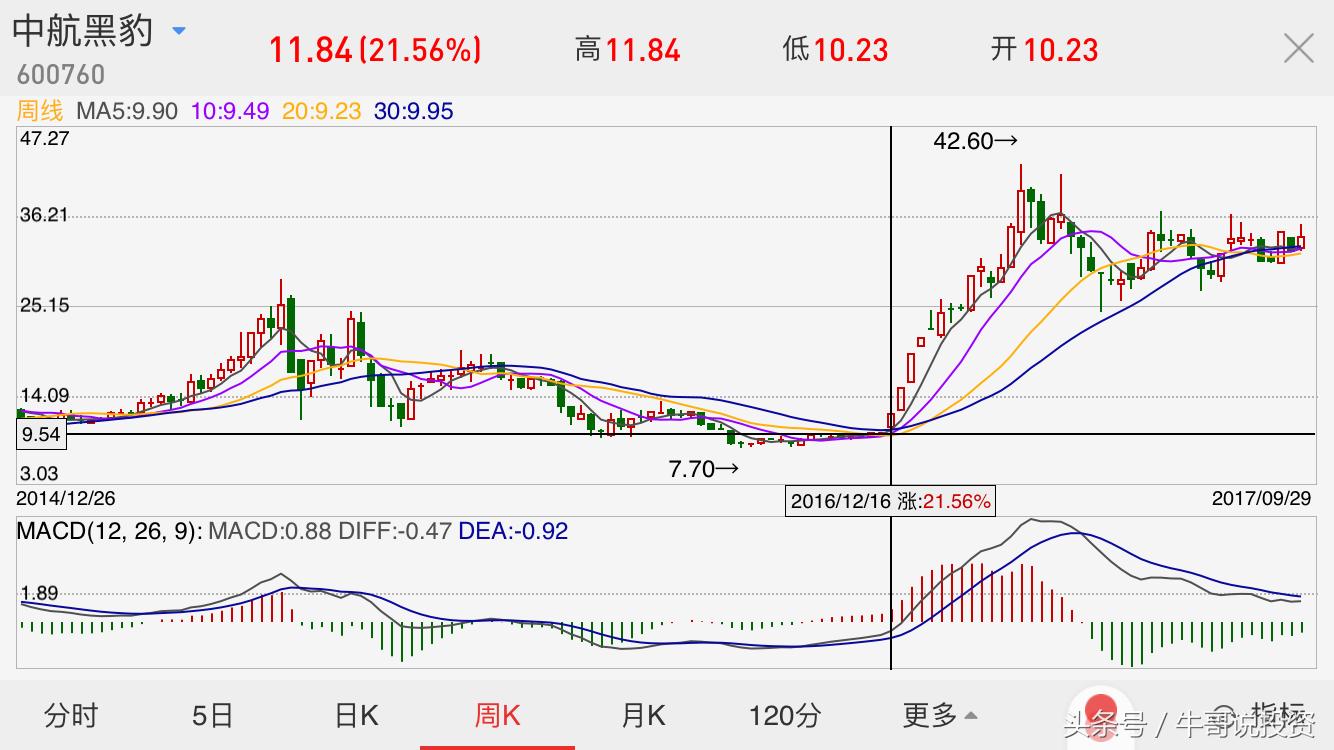Click the 9.54 crosshair price tag
The height and width of the screenshot is (750, 1334).
click(41, 435)
